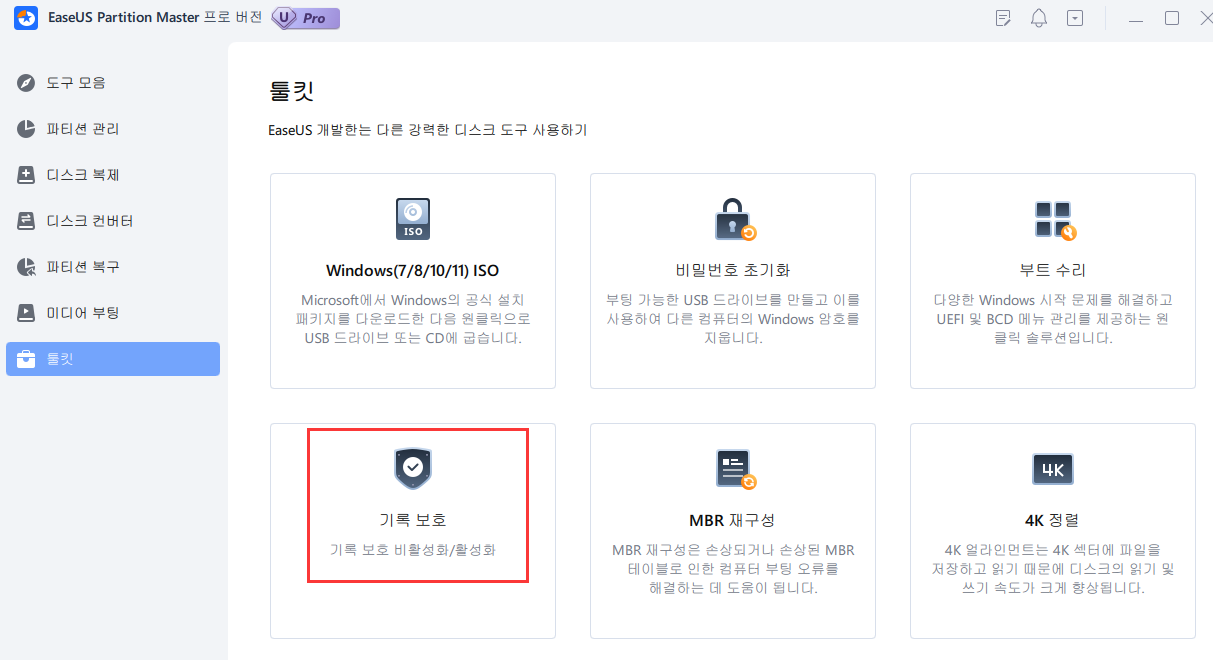Select the 미디어 부팅 sidebar icon

[25, 313]
